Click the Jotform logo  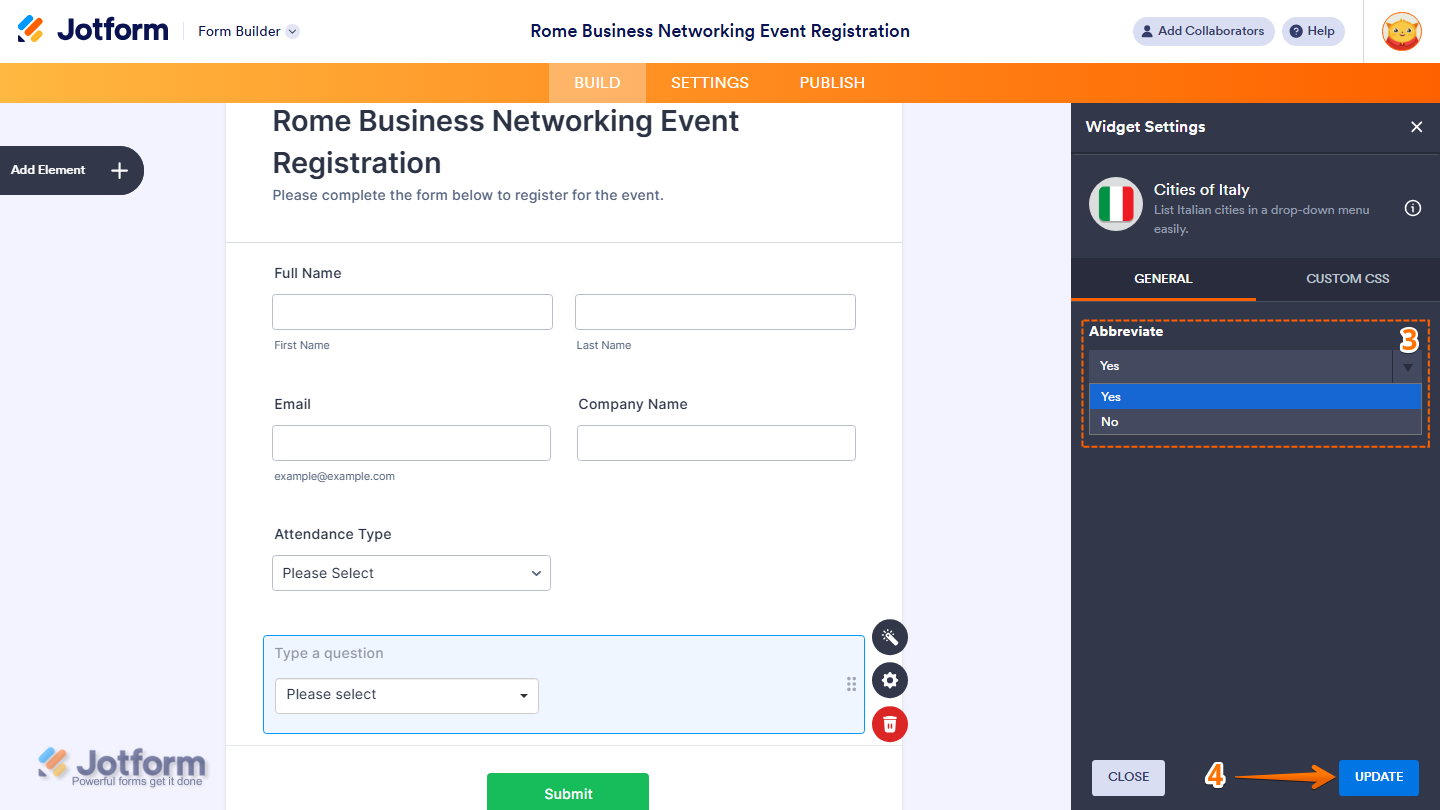[x=93, y=30]
